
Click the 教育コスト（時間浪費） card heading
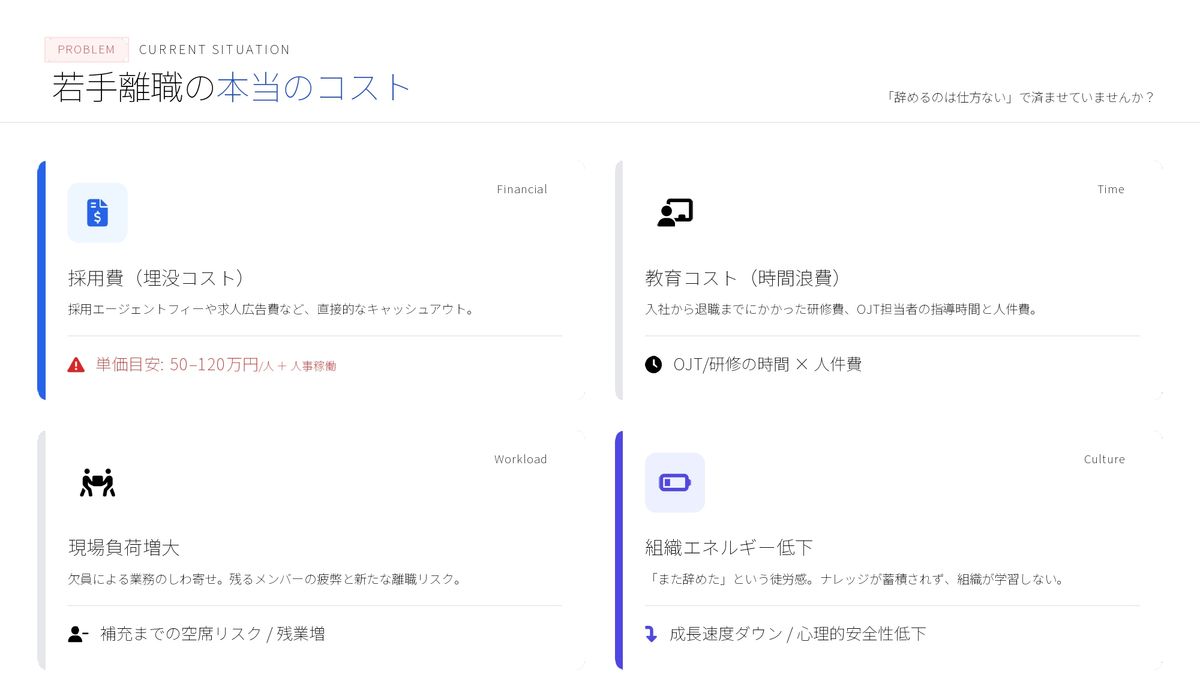click(743, 278)
